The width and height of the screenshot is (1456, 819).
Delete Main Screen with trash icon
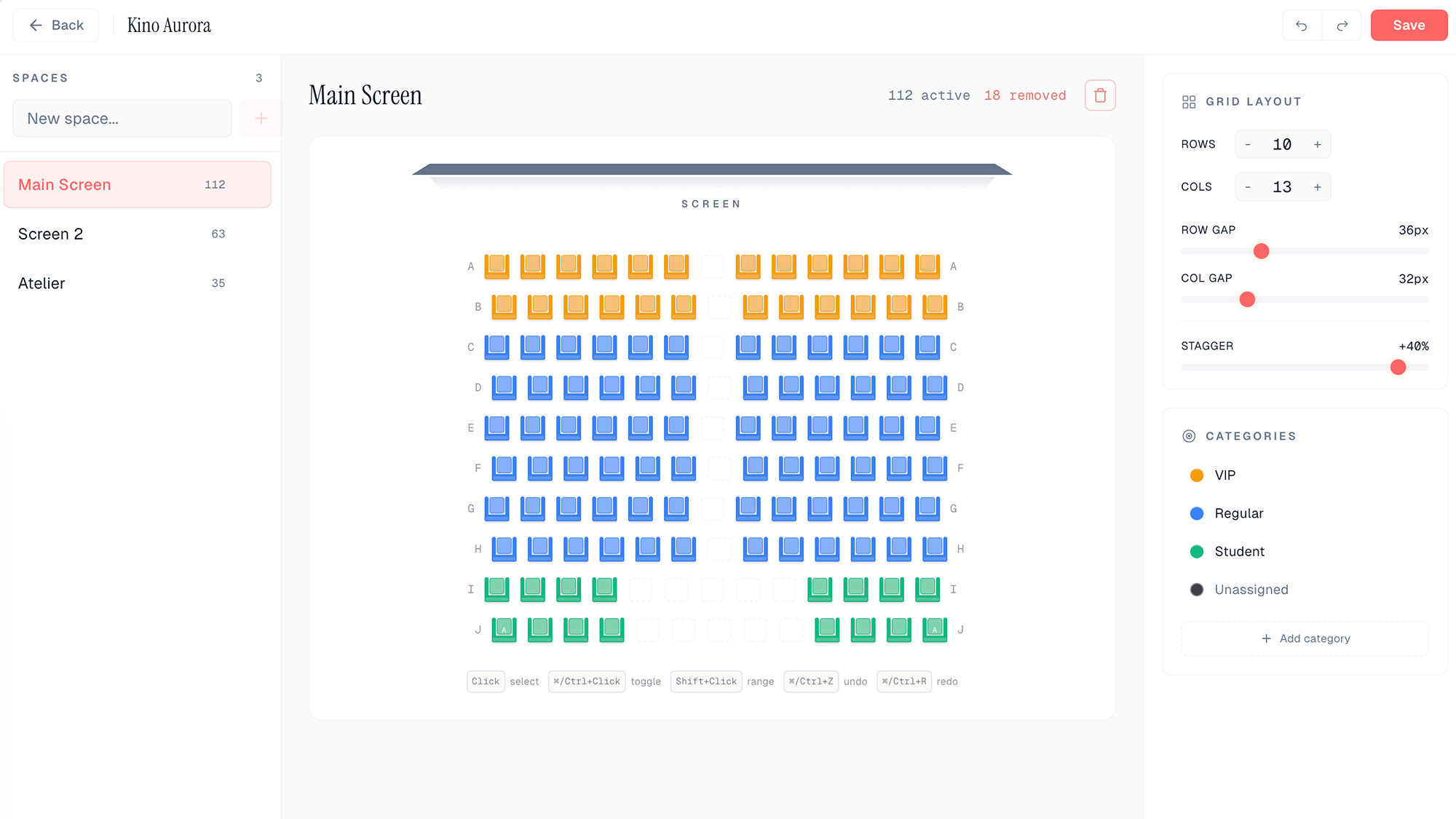[1100, 95]
